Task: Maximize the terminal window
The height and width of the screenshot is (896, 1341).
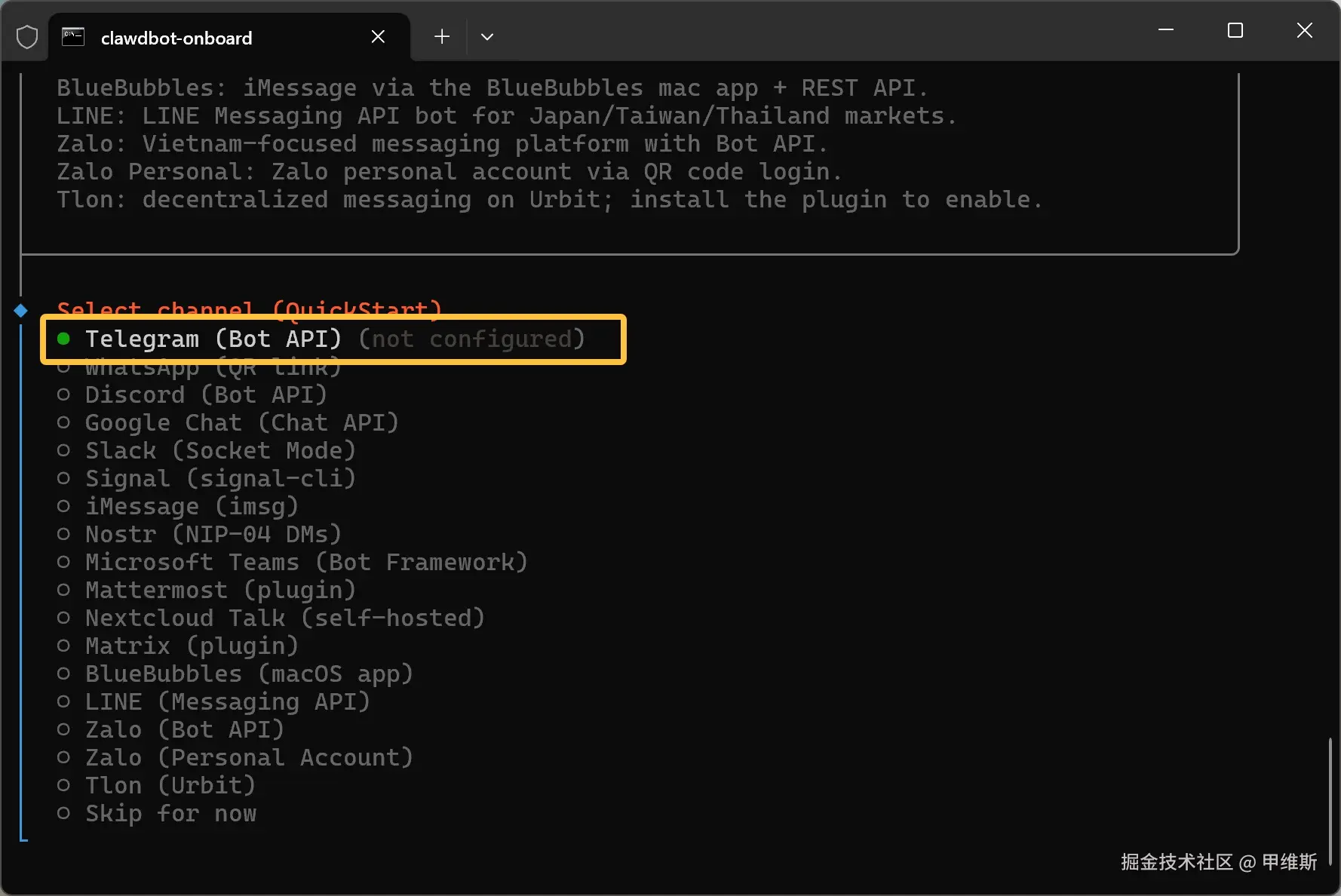Action: point(1235,30)
